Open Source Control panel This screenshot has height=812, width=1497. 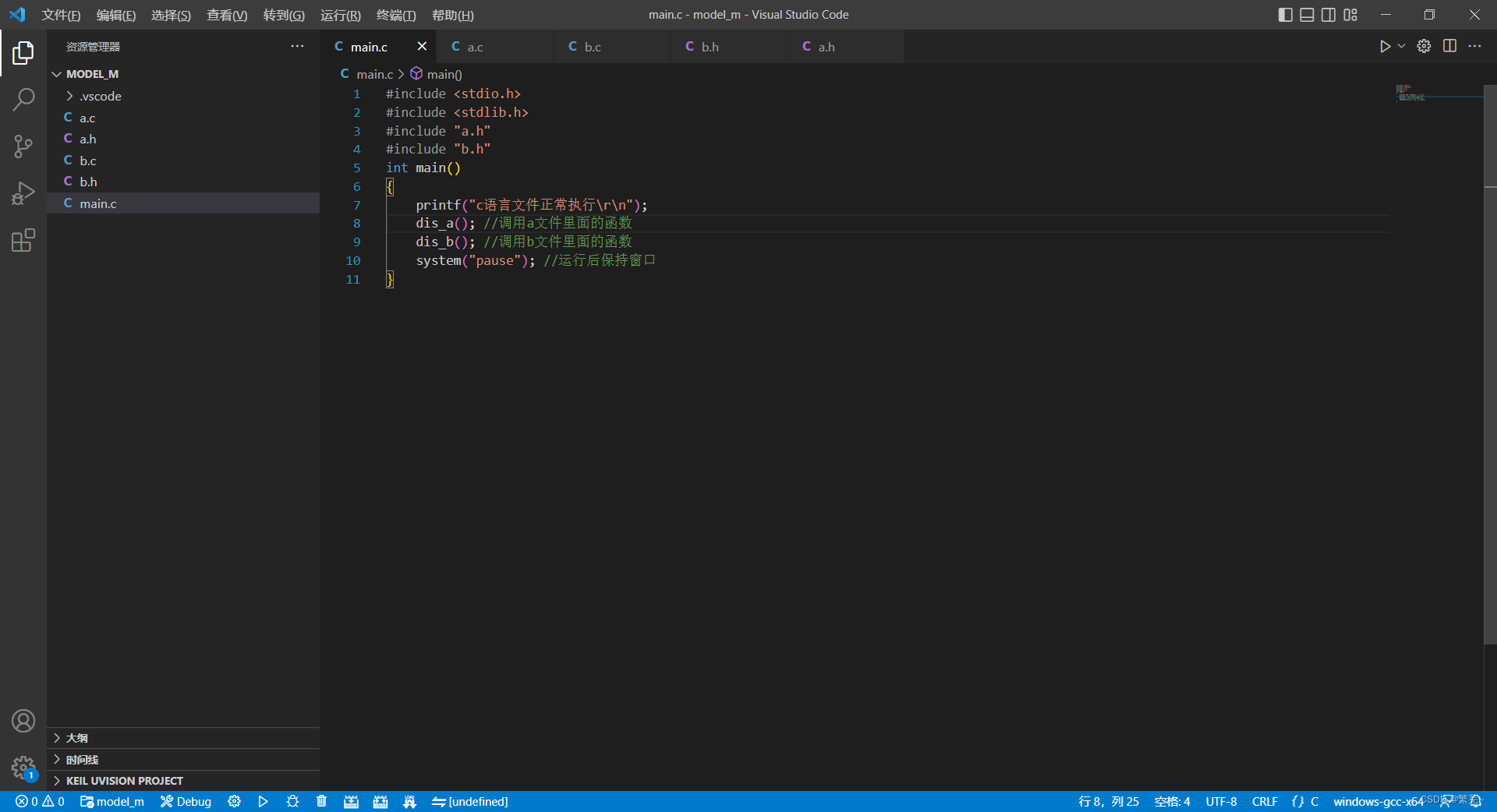click(23, 147)
